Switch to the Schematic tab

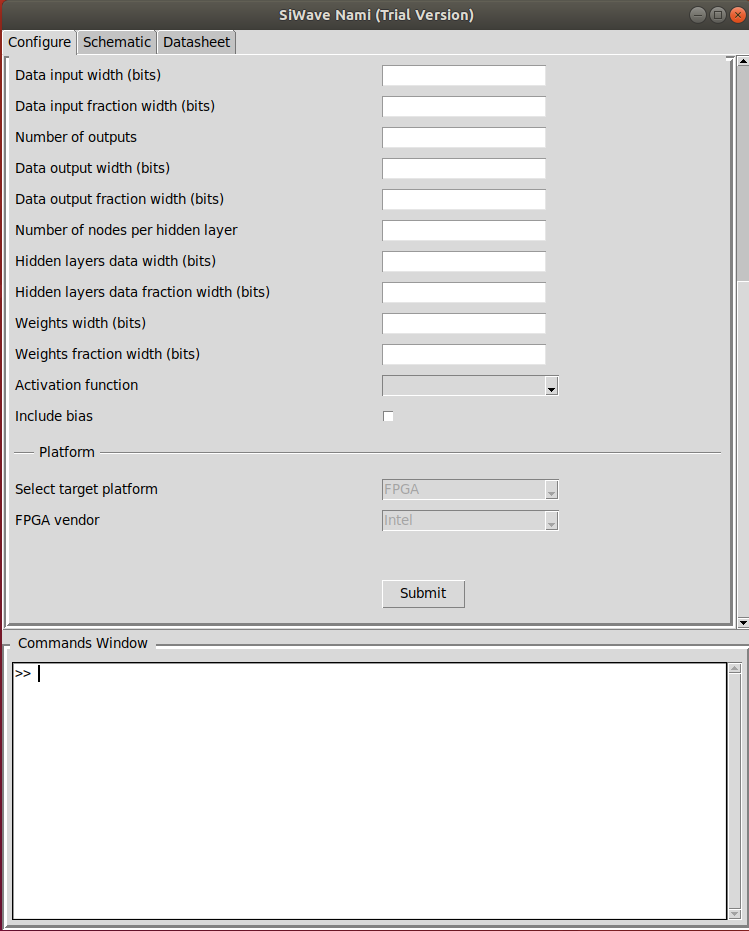pos(117,42)
